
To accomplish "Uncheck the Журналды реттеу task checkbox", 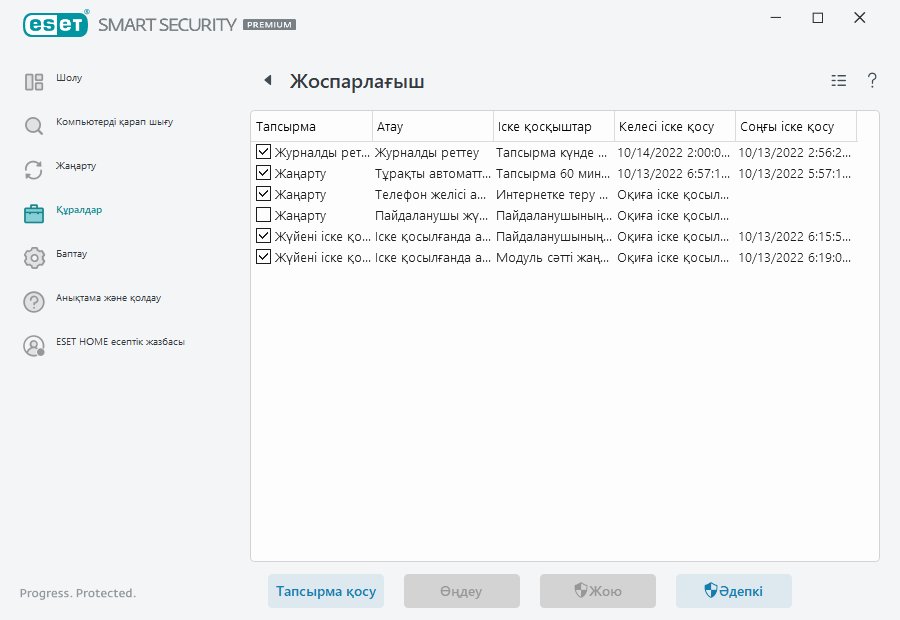I will click(263, 152).
